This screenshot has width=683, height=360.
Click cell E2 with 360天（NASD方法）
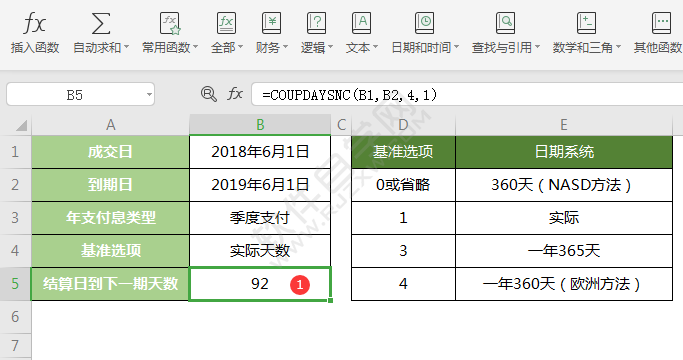coord(564,185)
